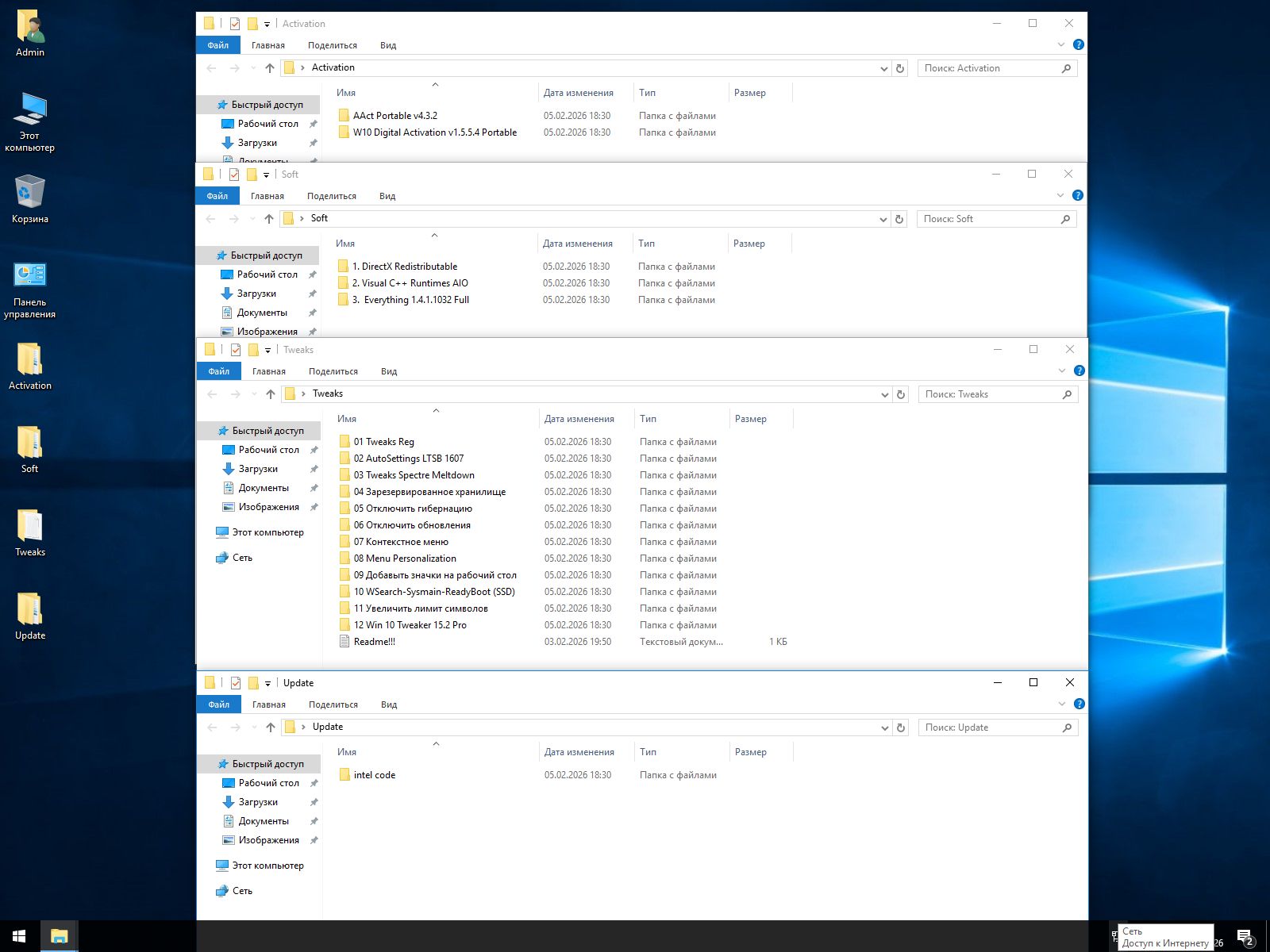Select Этот компьютер in Update navigation pane
The image size is (1270, 952).
click(267, 866)
